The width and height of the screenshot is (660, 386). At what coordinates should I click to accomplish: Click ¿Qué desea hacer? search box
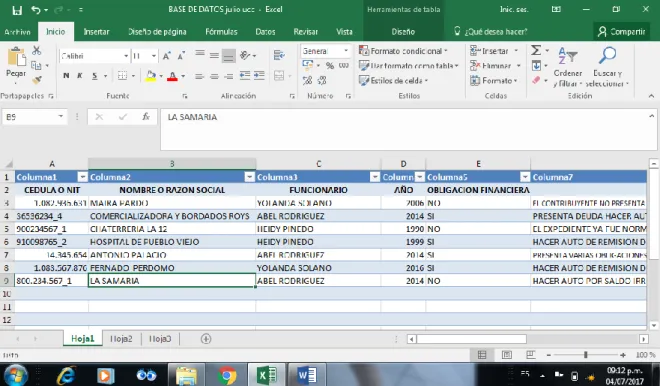(x=490, y=32)
